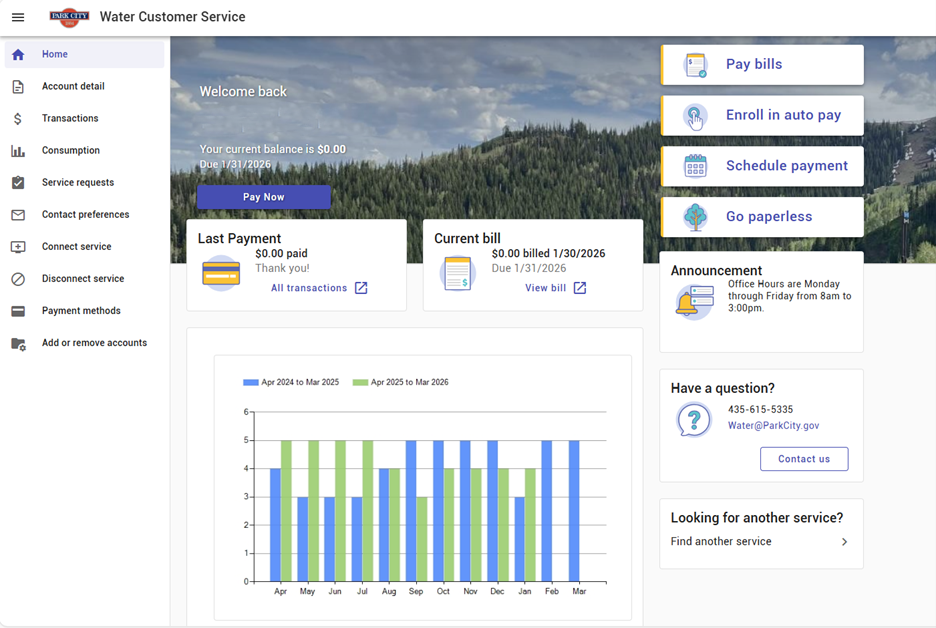The image size is (936, 628).
Task: Click the Contact preferences envelope icon
Action: (18, 215)
